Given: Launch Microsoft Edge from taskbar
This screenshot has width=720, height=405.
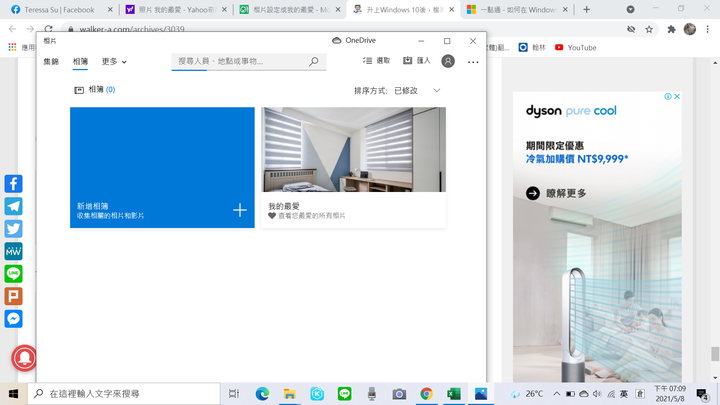Looking at the screenshot, I should (262, 394).
